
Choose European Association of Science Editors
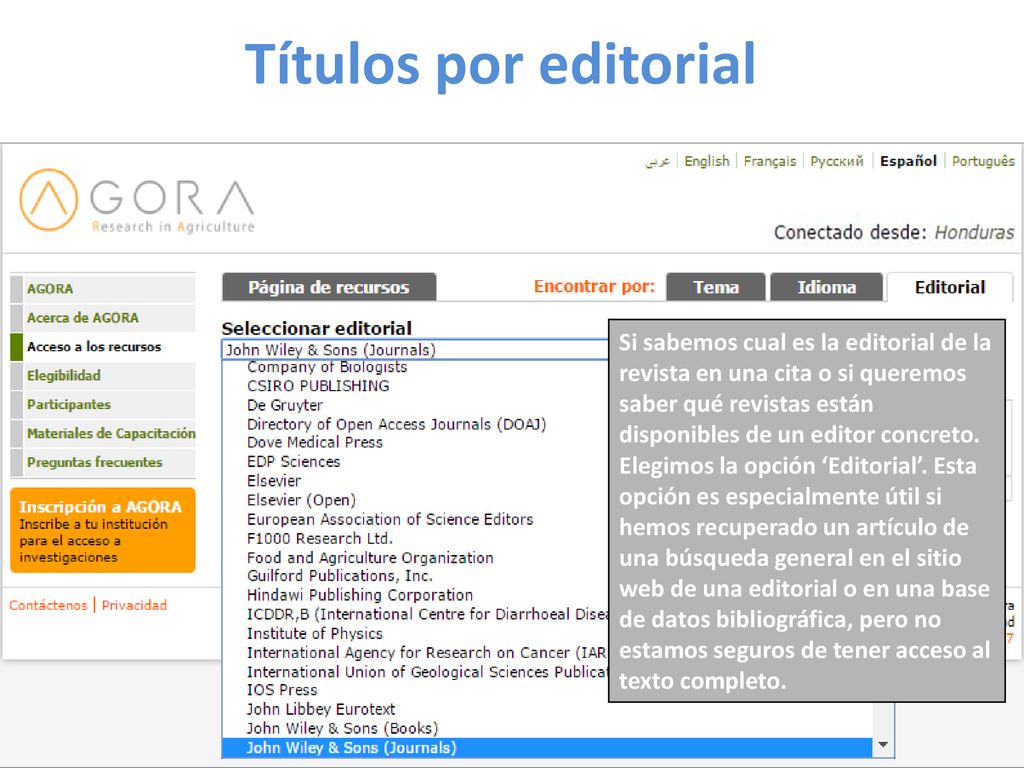[x=390, y=519]
